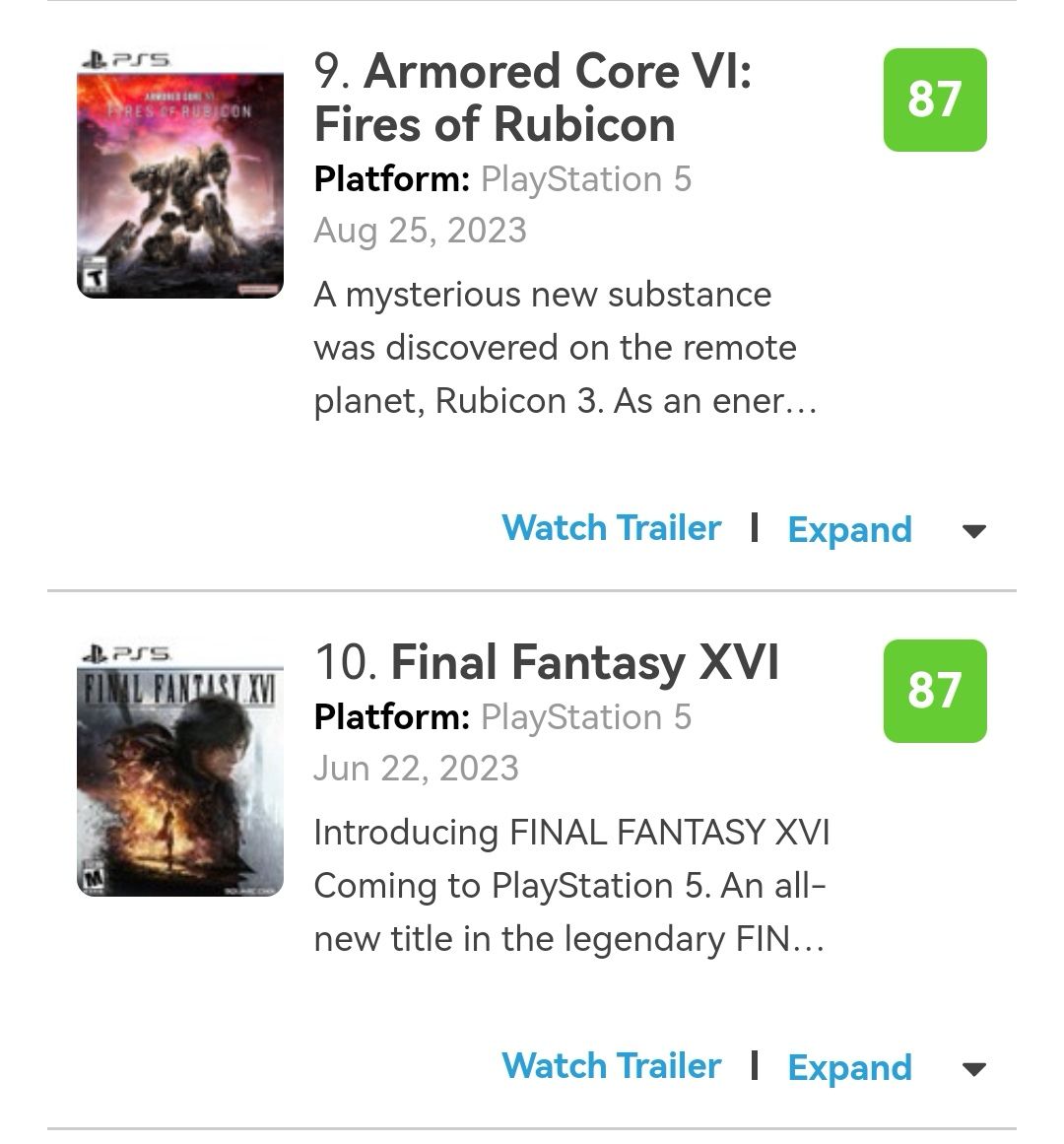Click the green 87 score for Armored Core VI
The width and height of the screenshot is (1064, 1144).
coord(934,100)
